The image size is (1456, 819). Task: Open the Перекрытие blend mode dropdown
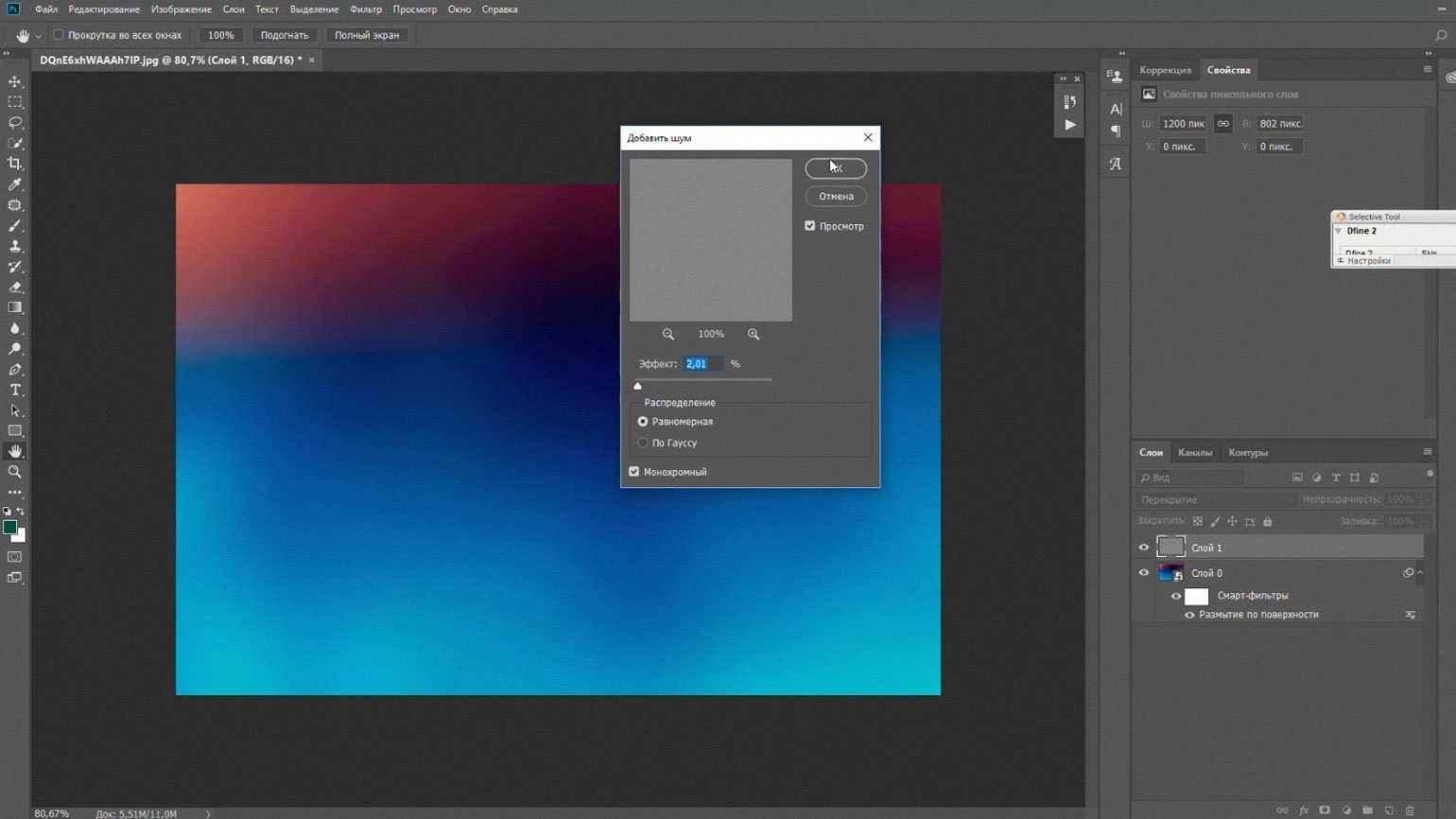(1214, 499)
